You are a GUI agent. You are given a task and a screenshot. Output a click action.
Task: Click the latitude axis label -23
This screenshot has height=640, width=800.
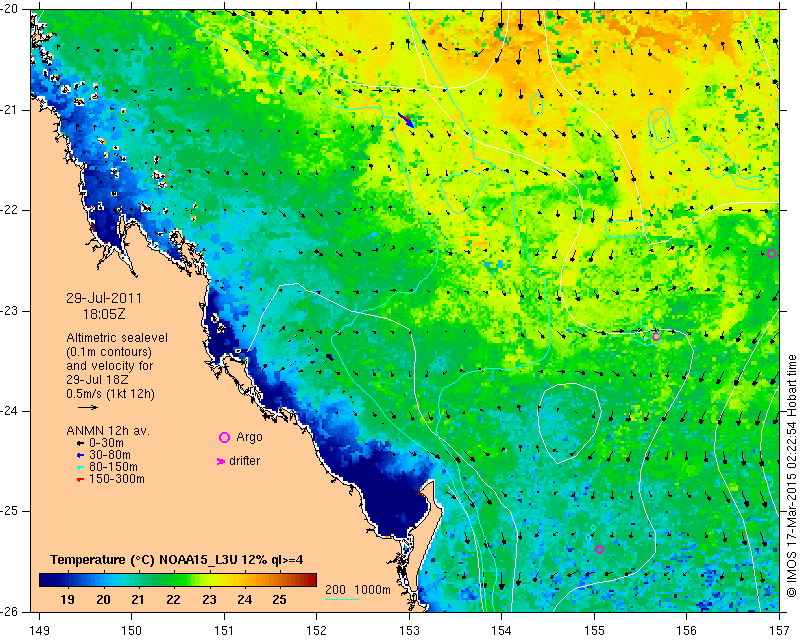coord(8,311)
